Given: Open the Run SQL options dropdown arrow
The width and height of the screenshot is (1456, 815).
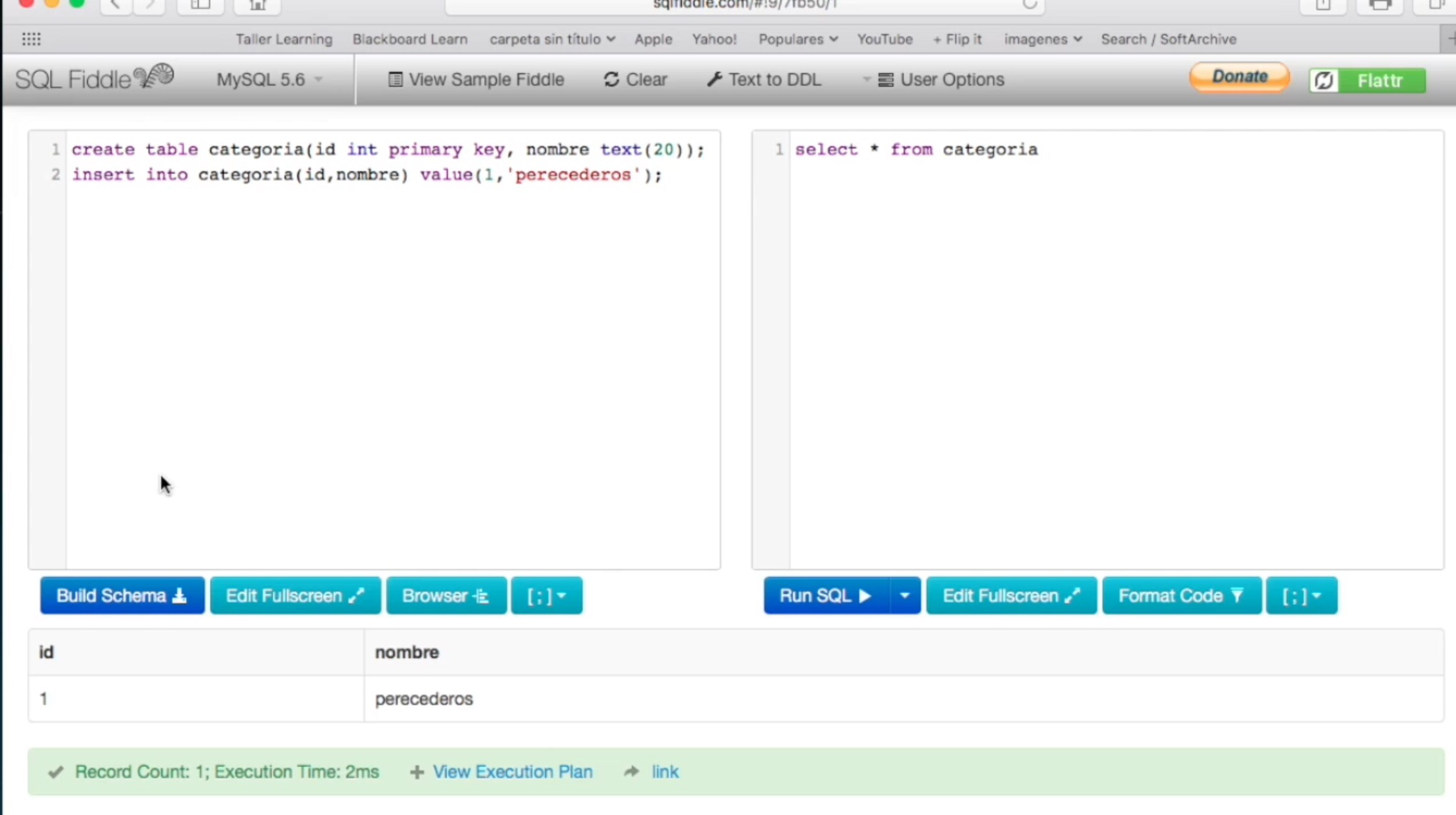Looking at the screenshot, I should pyautogui.click(x=904, y=596).
